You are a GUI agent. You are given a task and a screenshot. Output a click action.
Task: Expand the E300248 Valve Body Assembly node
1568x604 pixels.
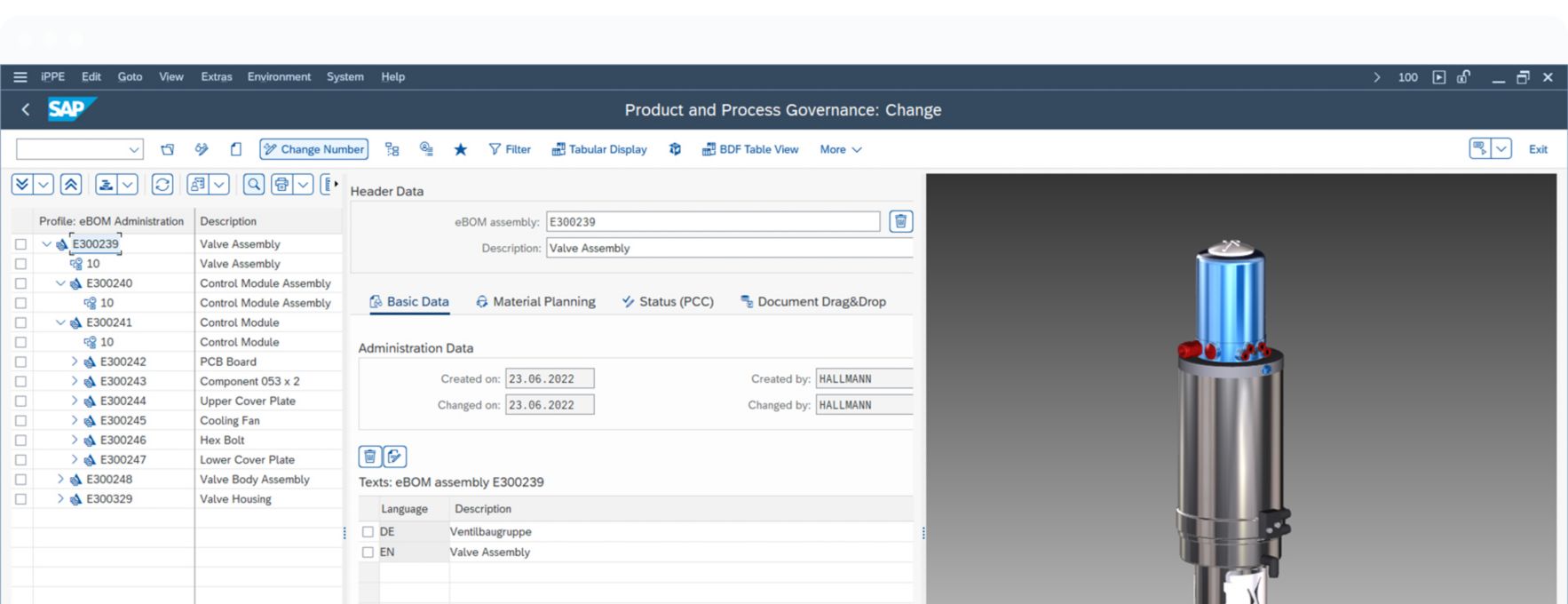coord(60,480)
